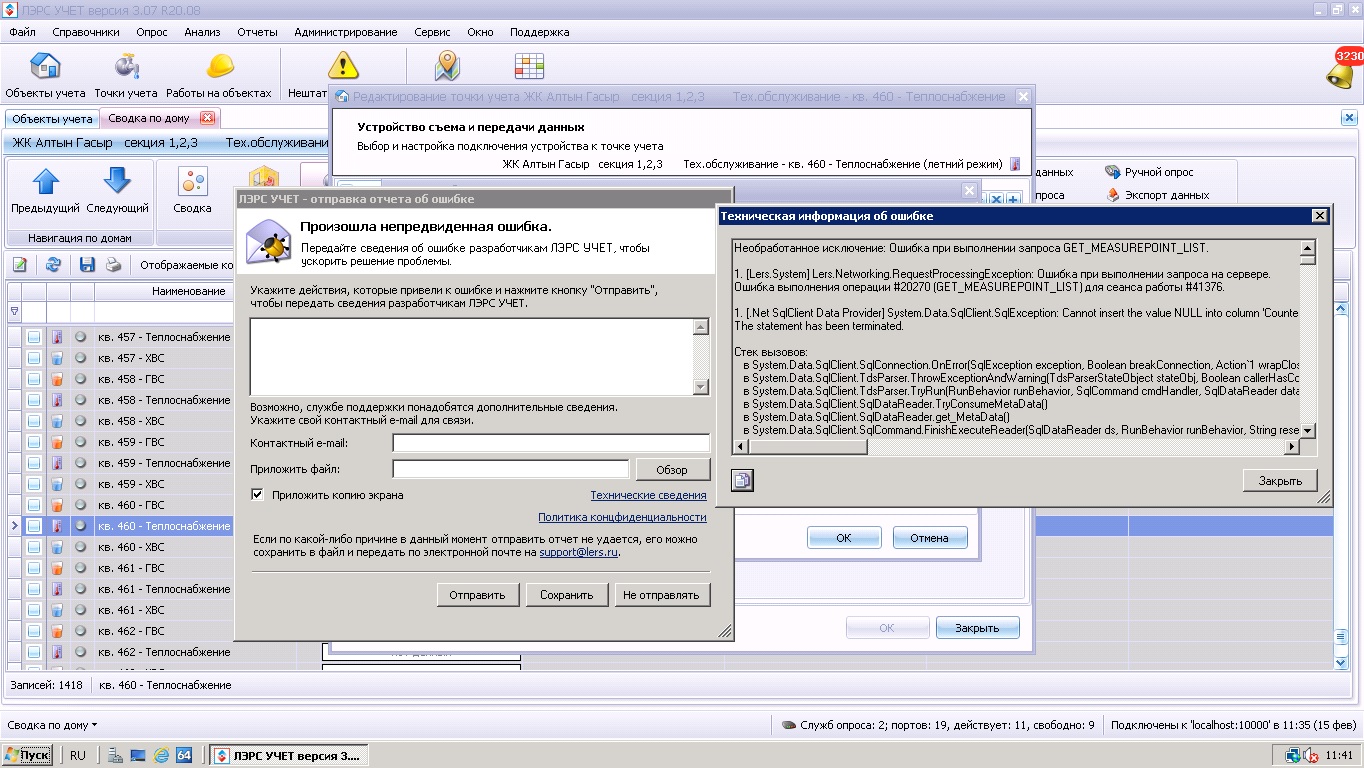The width and height of the screenshot is (1364, 768).
Task: Click right arrow of technical info horizontal scrollbar
Action: coord(1291,446)
